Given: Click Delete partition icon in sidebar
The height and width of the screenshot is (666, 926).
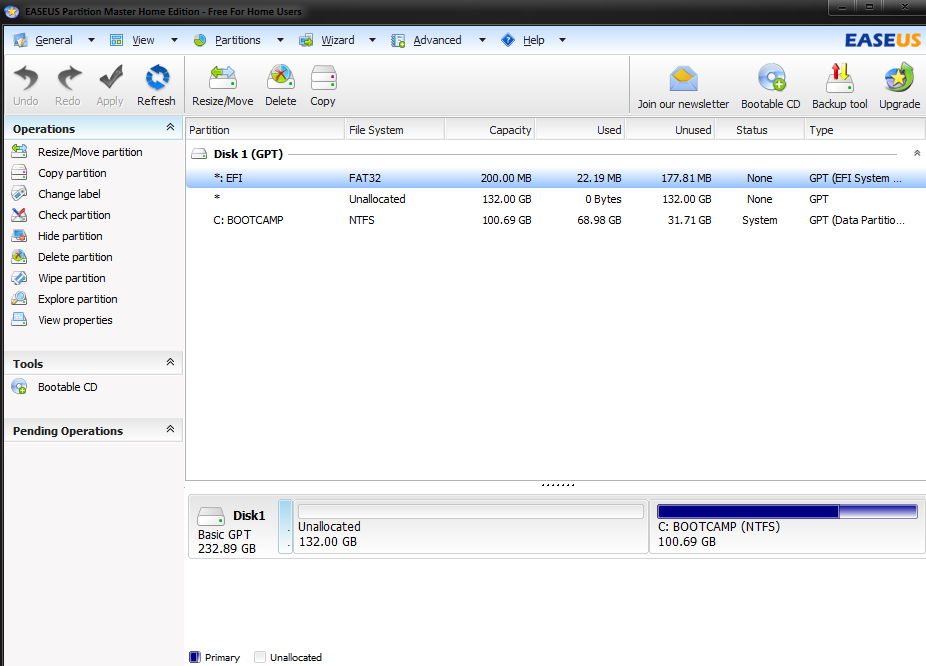Looking at the screenshot, I should [x=19, y=257].
